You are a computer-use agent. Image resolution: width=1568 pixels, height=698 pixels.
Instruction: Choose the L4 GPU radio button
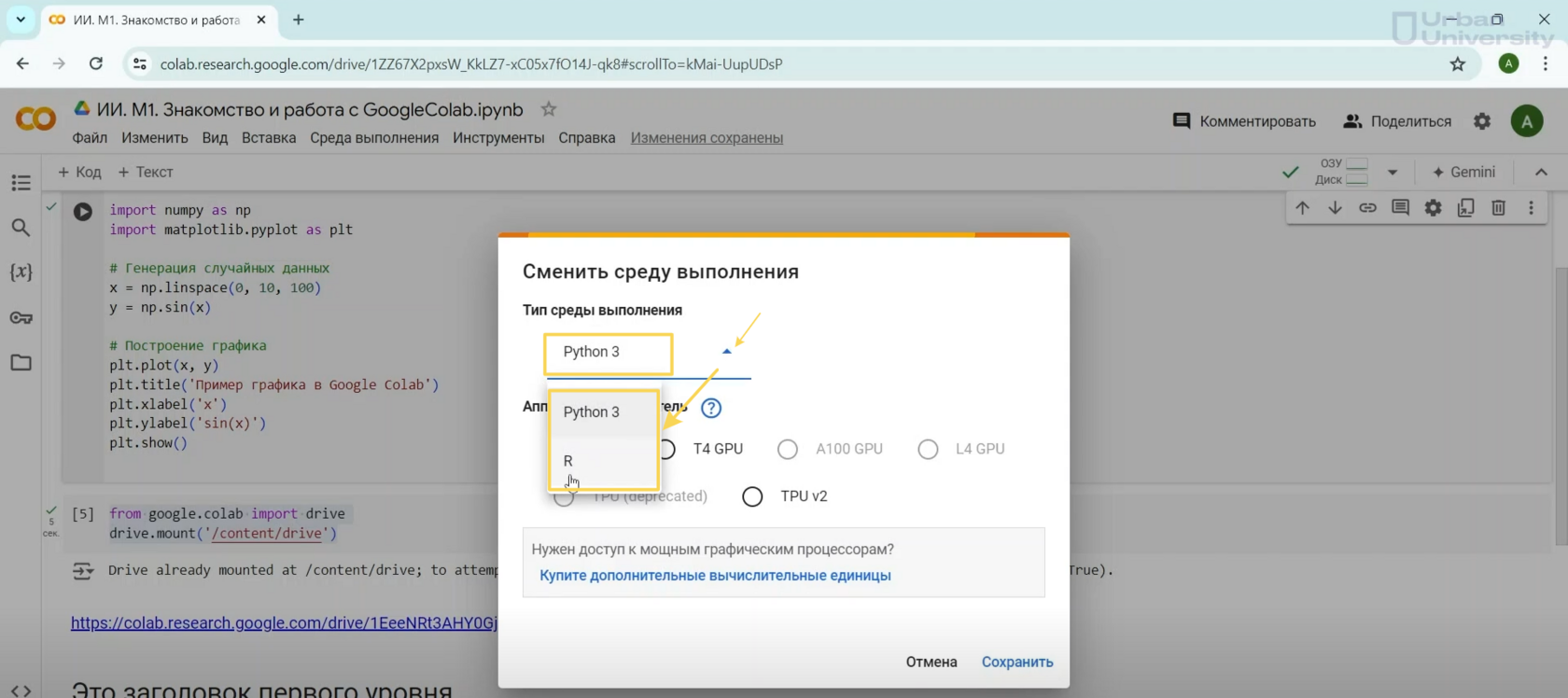tap(928, 450)
